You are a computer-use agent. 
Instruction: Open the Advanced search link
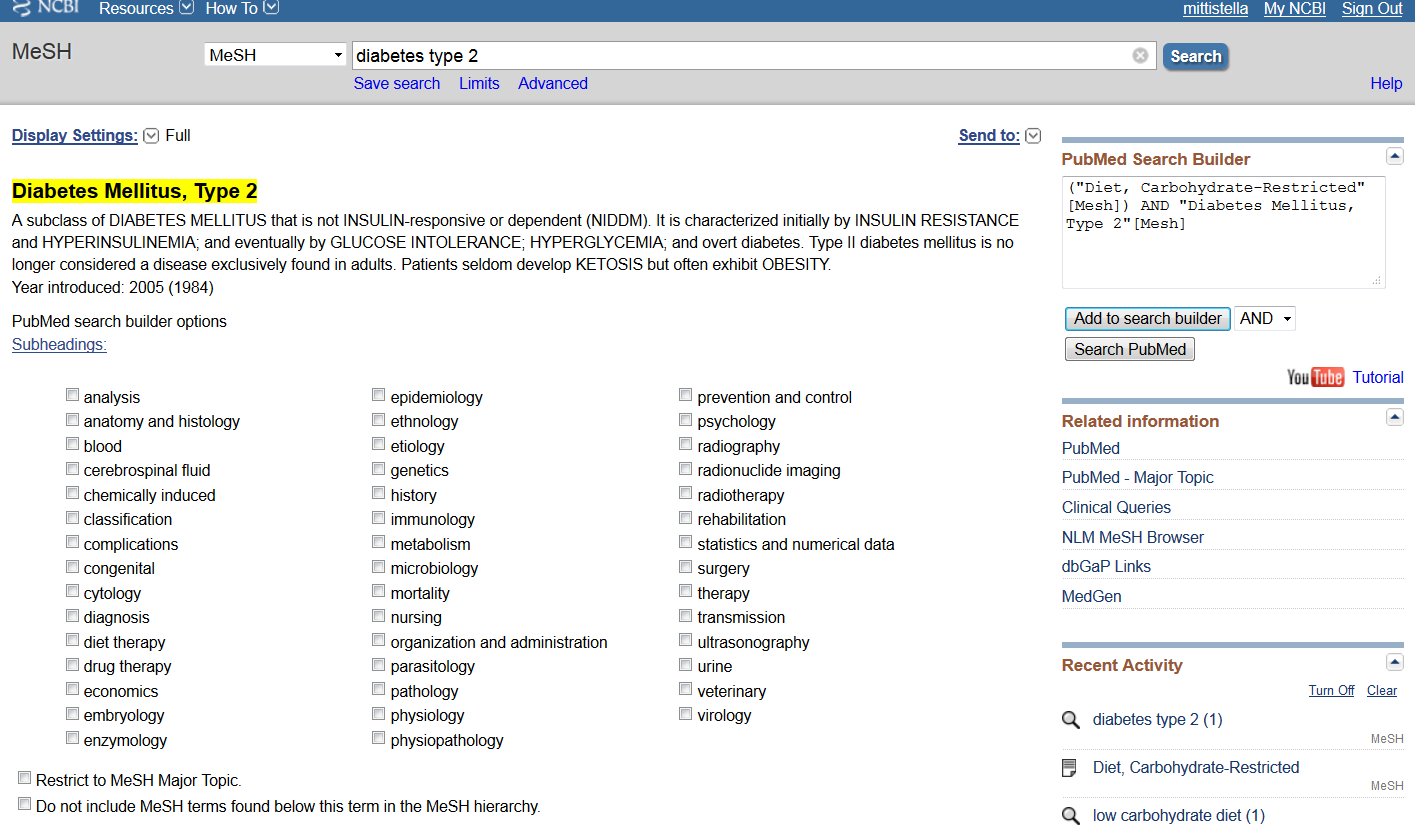[553, 84]
